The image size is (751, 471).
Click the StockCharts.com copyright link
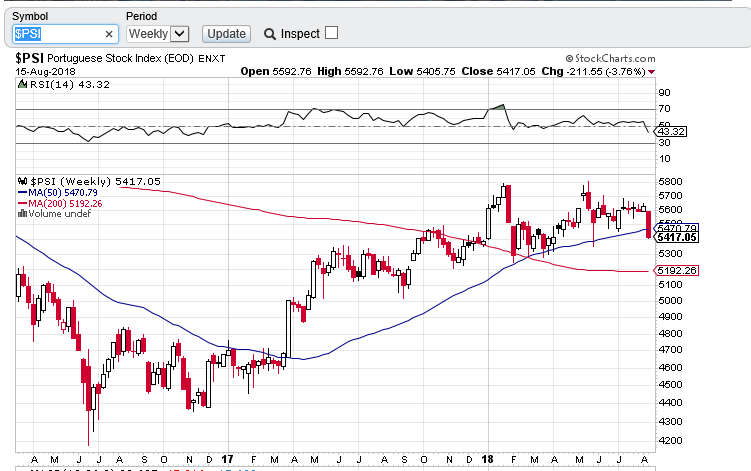pos(610,58)
